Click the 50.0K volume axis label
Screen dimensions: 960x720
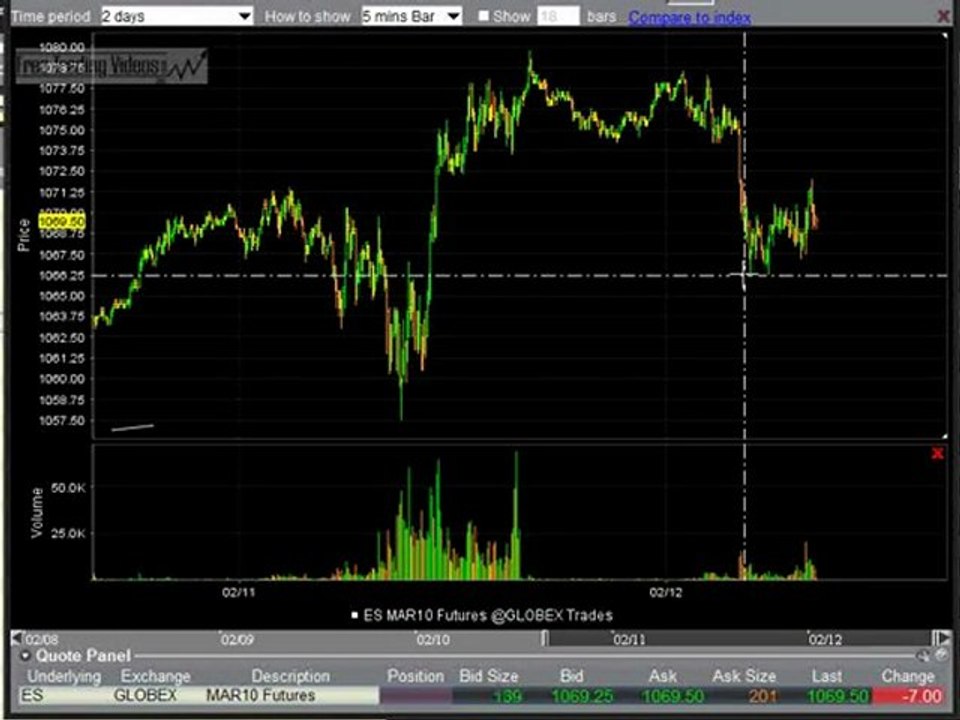tap(69, 488)
